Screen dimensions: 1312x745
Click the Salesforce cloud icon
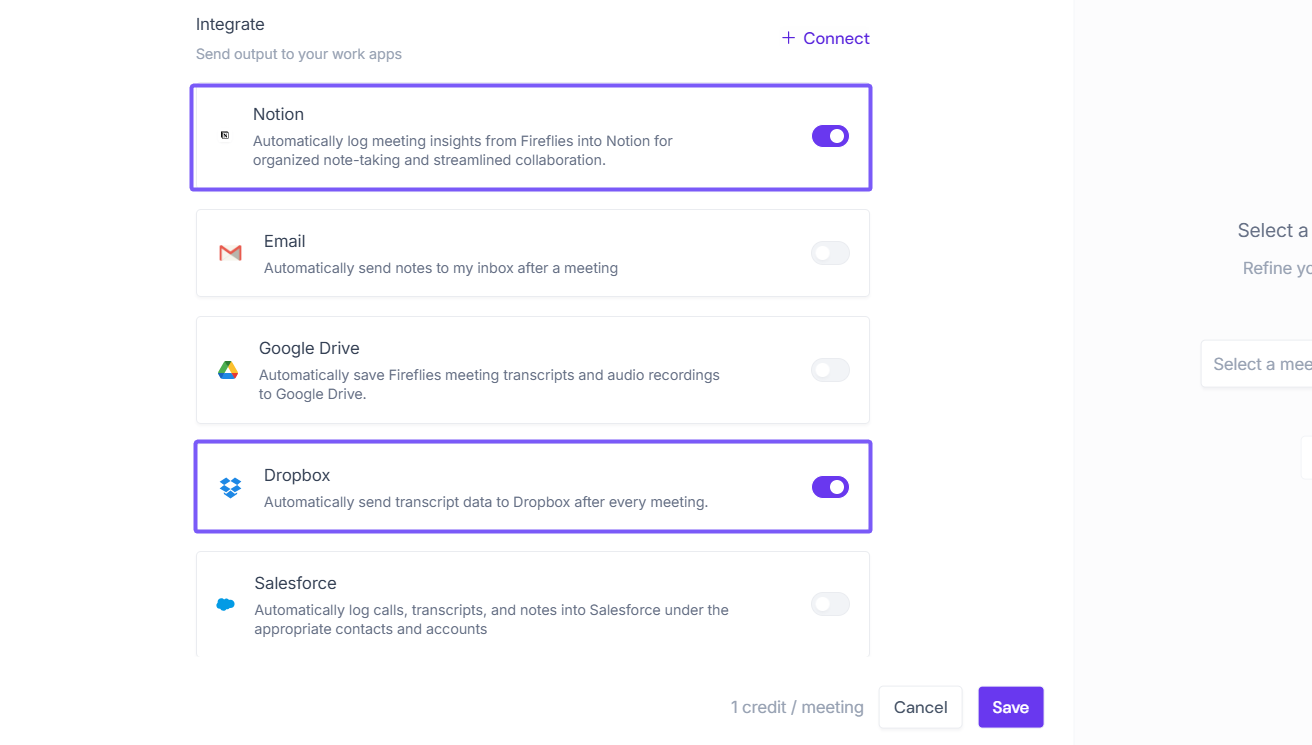(x=226, y=604)
